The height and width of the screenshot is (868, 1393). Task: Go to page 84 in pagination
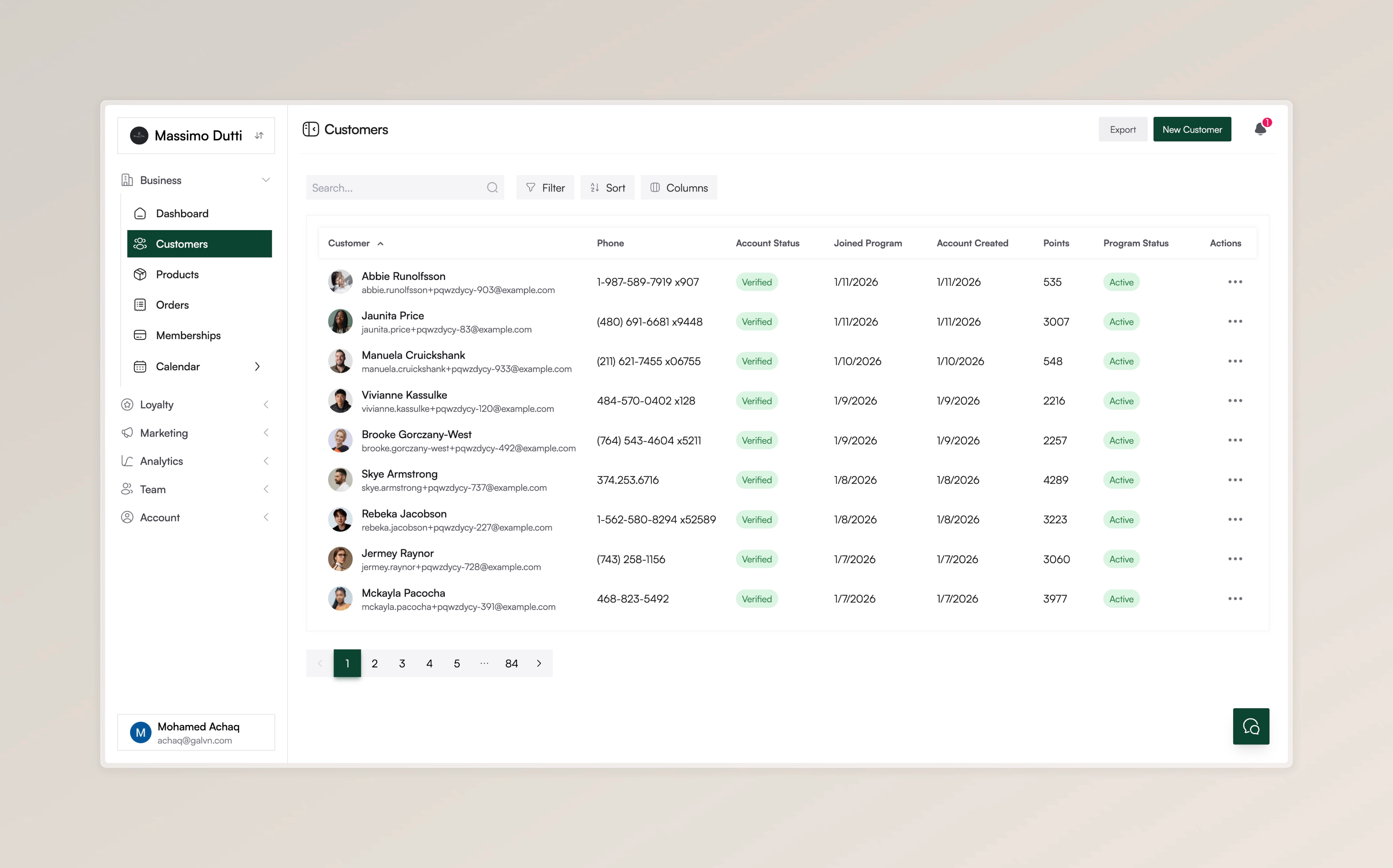[x=511, y=663]
